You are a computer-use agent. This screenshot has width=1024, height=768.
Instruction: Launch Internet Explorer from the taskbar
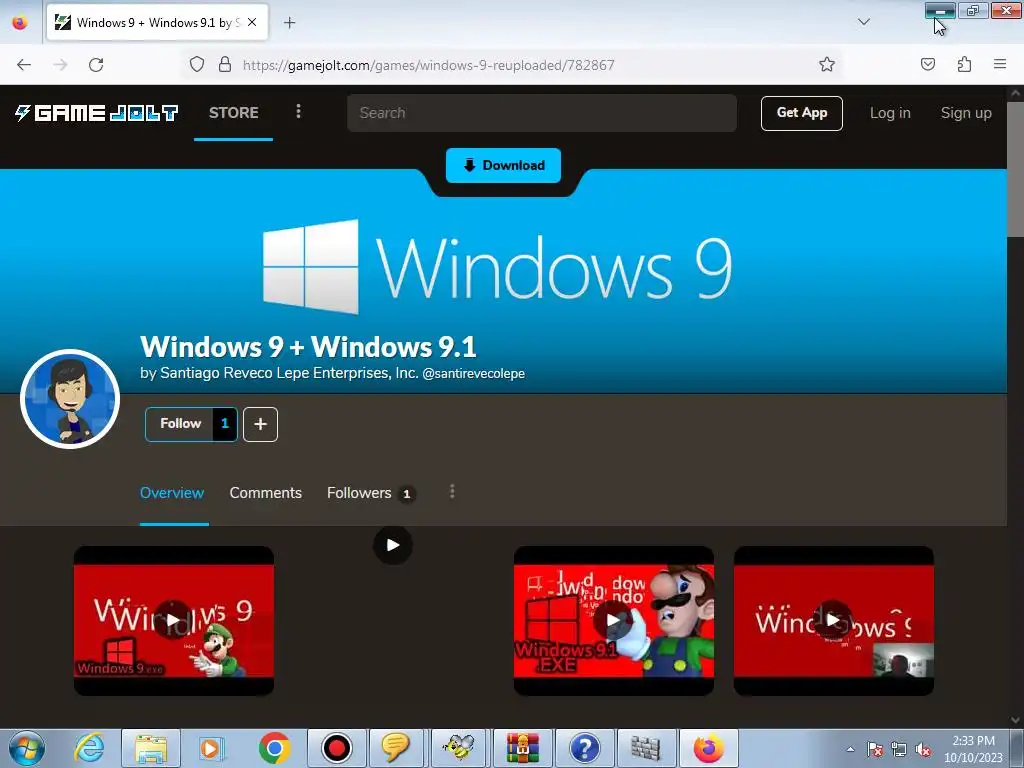pos(89,748)
